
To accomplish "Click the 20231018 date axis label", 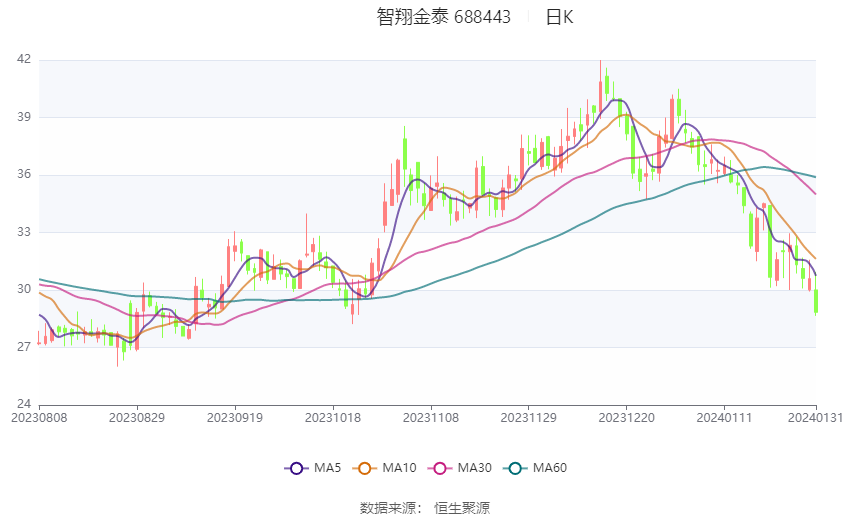I will (x=333, y=418).
